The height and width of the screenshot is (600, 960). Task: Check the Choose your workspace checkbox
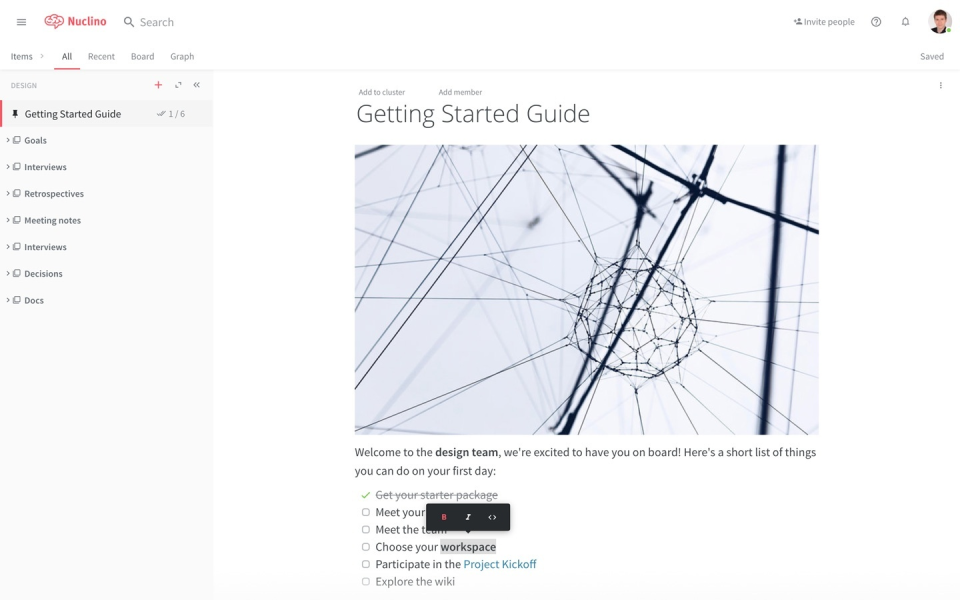[x=366, y=547]
